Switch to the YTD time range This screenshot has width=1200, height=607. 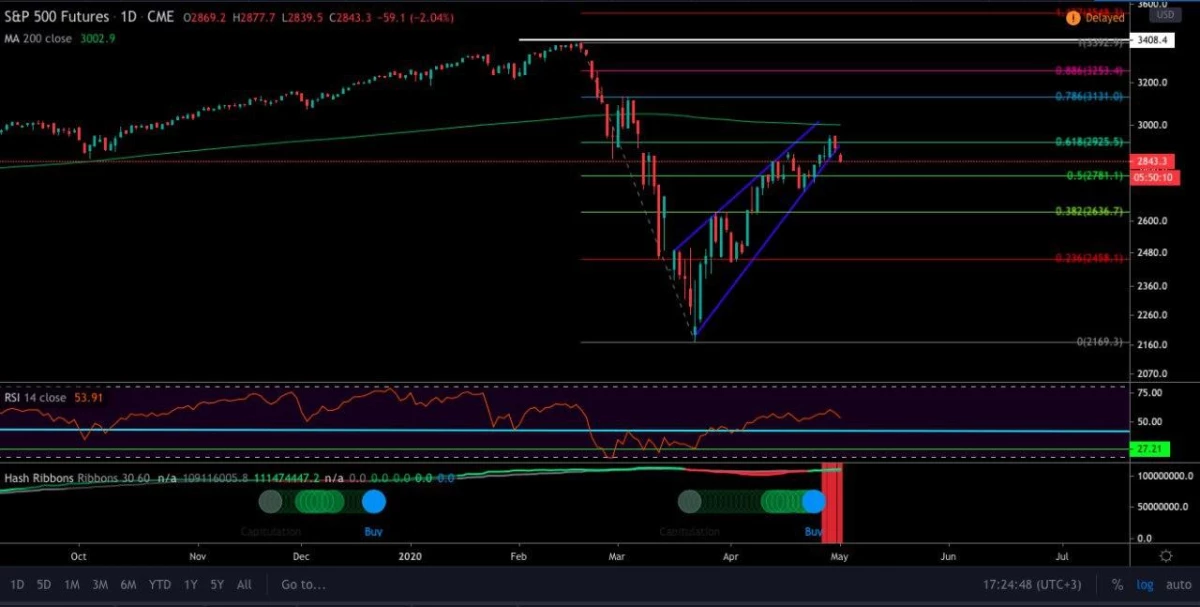[x=159, y=584]
